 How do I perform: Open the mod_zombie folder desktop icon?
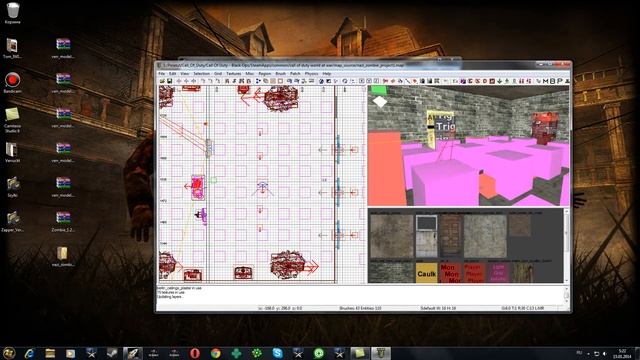(62, 256)
